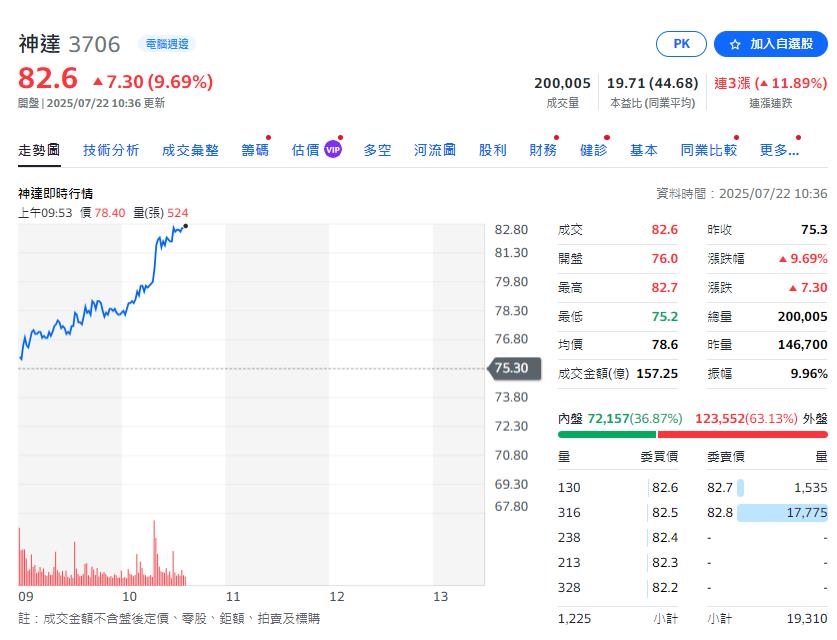
Task: Open the PK comparison button
Action: pos(681,44)
